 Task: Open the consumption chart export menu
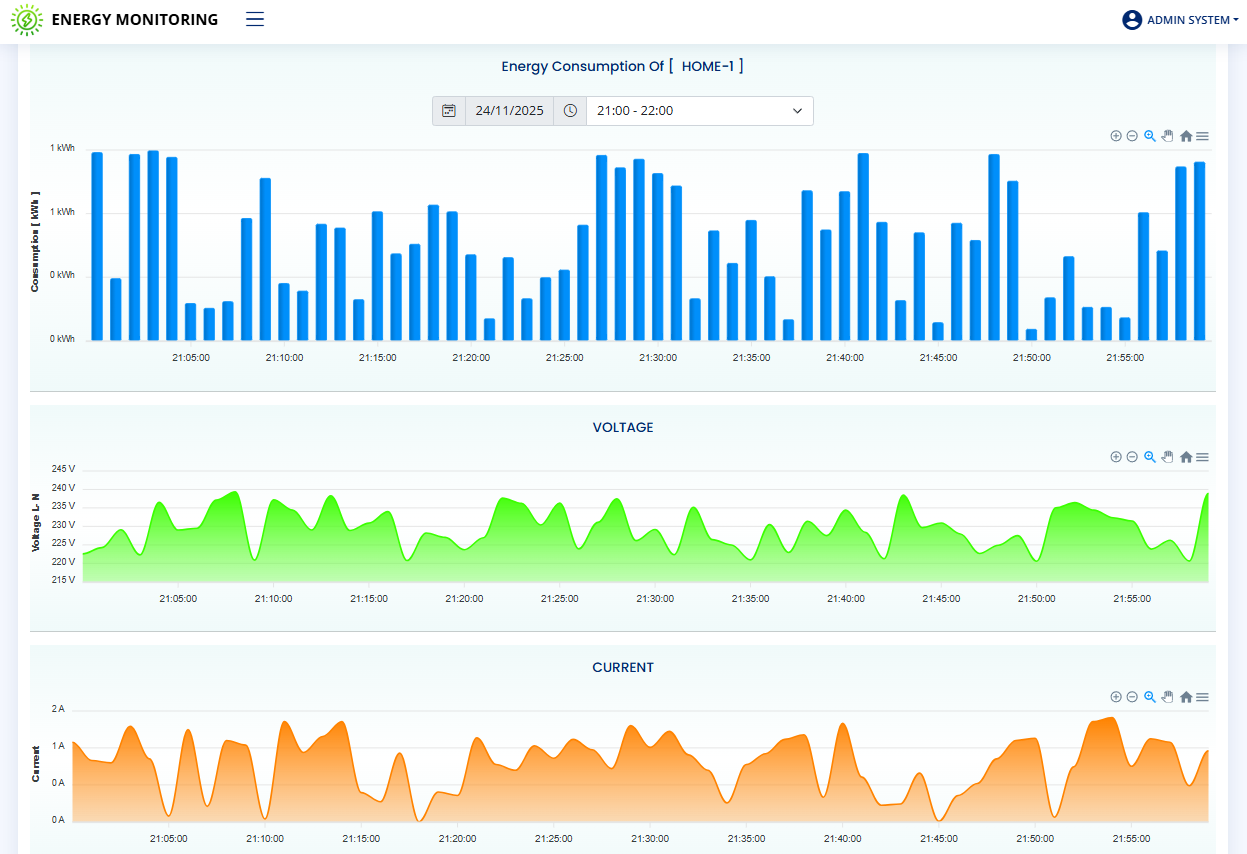[1203, 136]
